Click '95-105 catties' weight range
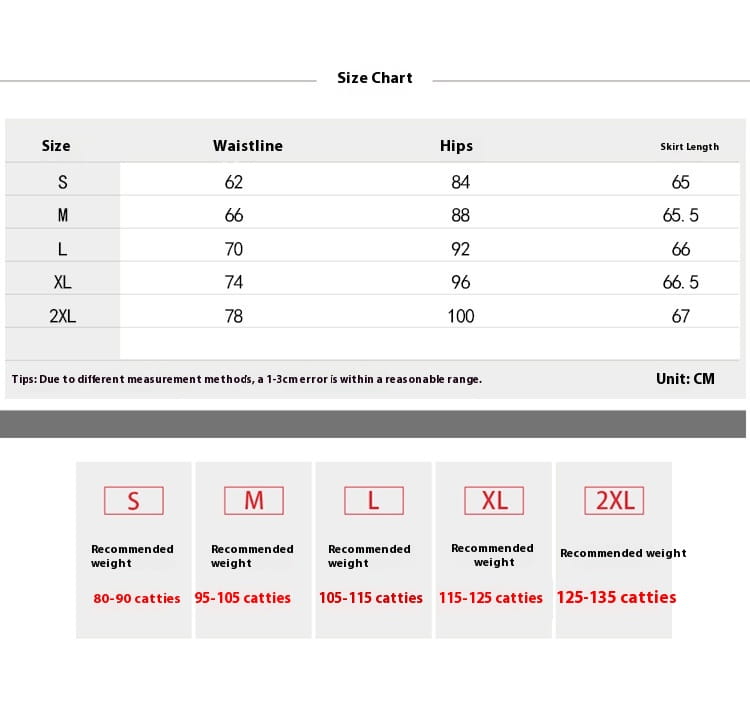The width and height of the screenshot is (750, 719). 243,597
